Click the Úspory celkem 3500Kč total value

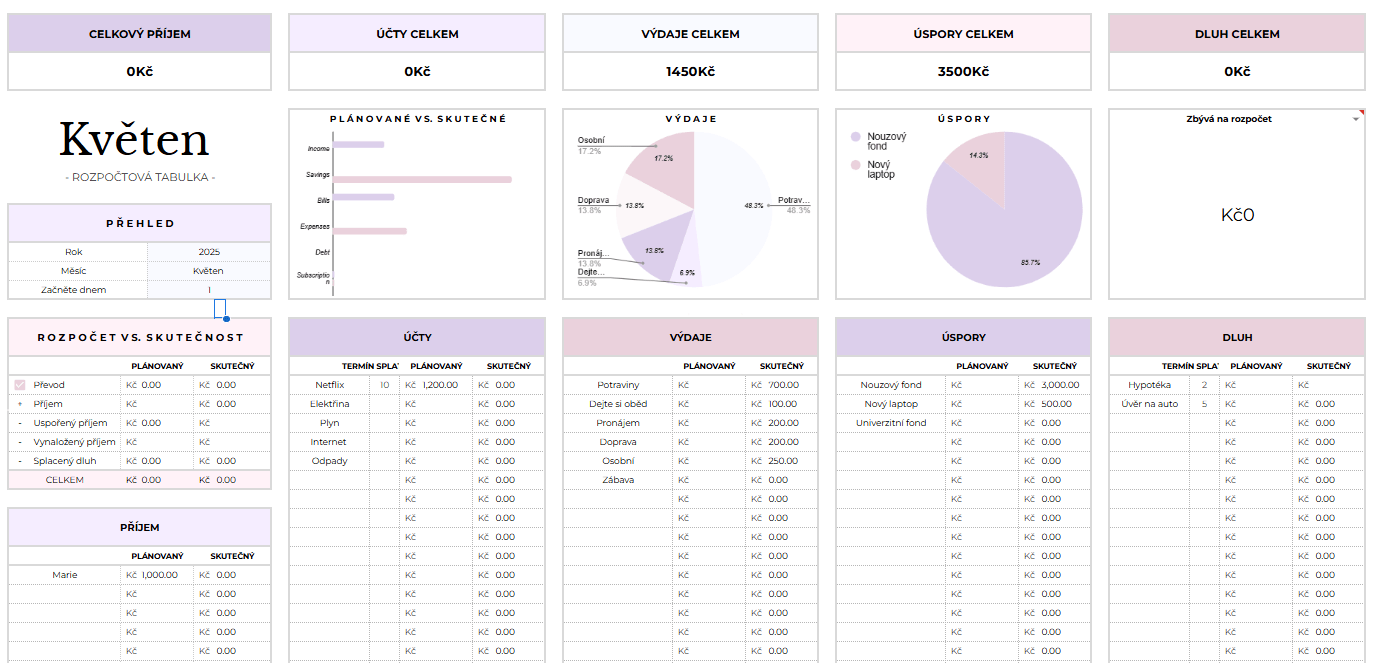tap(963, 72)
